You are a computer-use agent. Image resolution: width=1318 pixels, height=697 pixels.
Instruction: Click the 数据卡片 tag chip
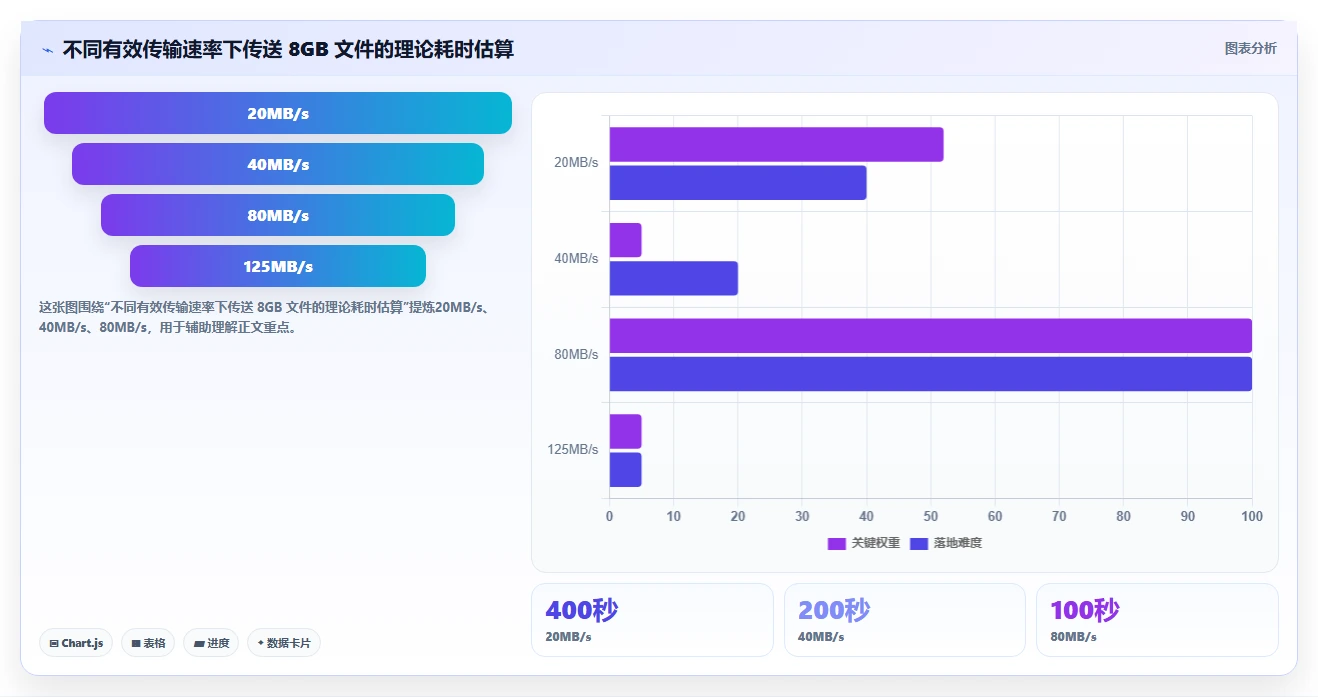click(x=284, y=643)
